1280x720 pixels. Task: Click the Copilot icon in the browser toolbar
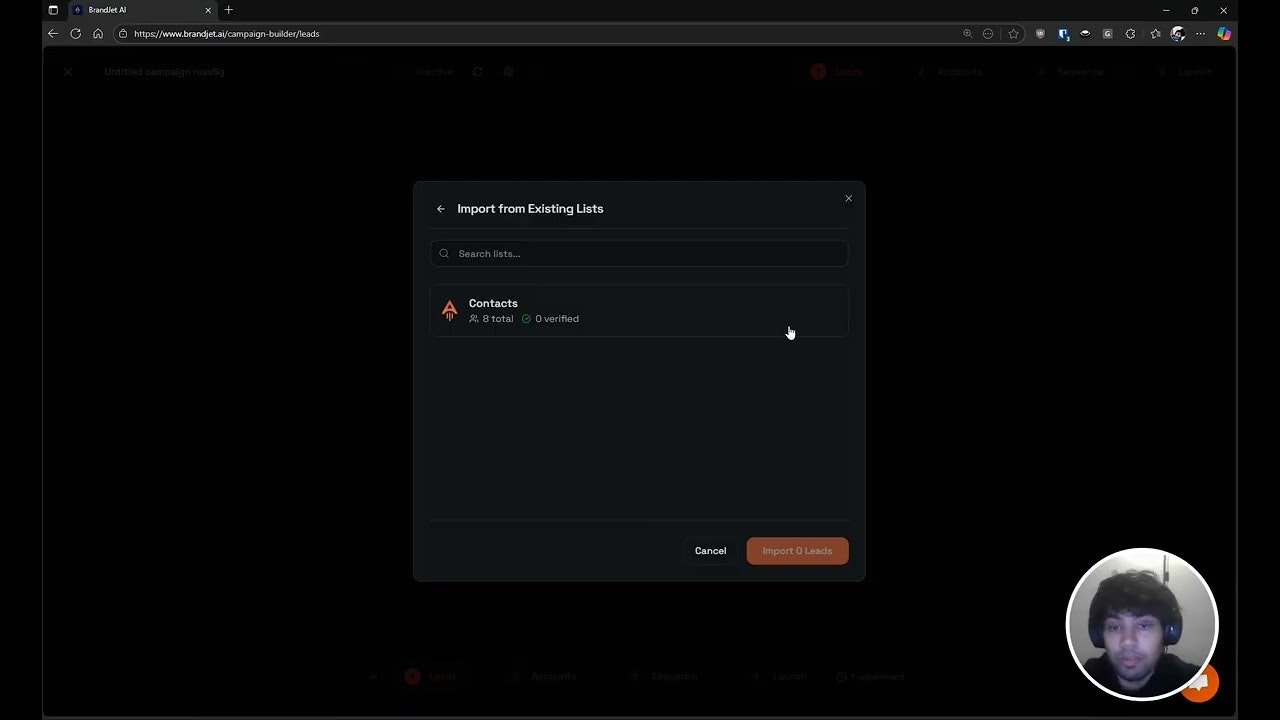pos(1224,33)
